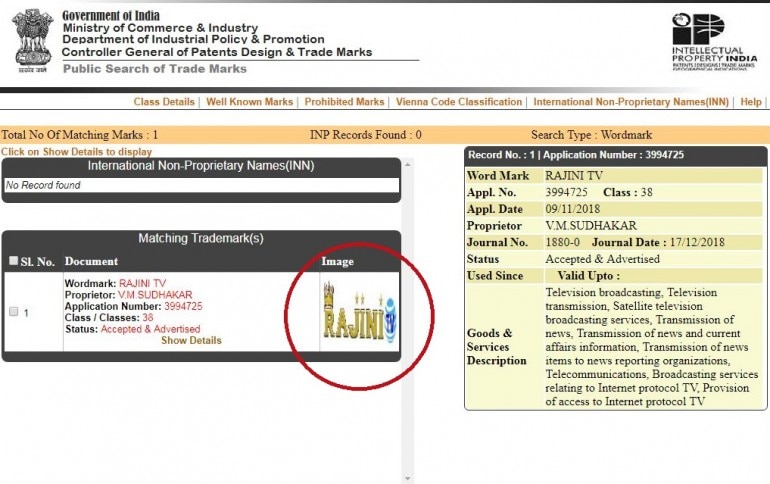Click class 38 in the matching trademark row
The image size is (770, 484).
click(x=148, y=318)
